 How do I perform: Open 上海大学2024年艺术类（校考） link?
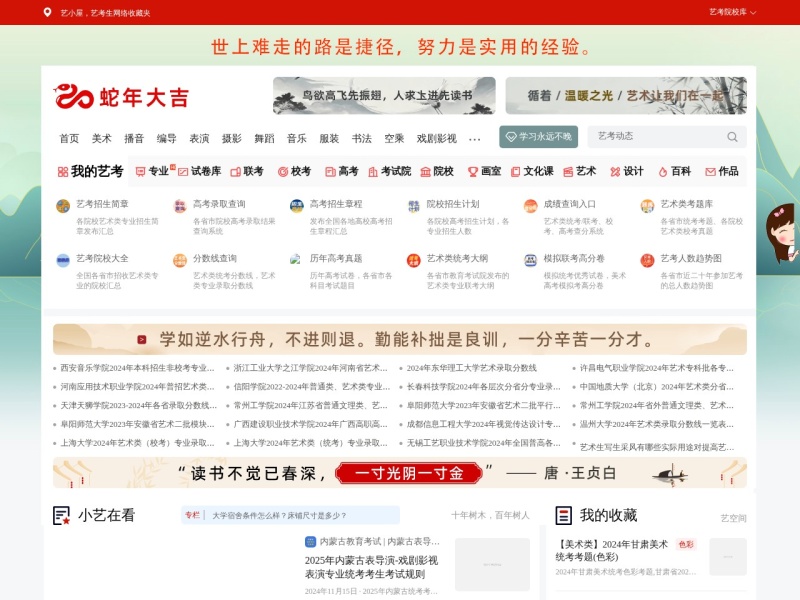[137, 443]
